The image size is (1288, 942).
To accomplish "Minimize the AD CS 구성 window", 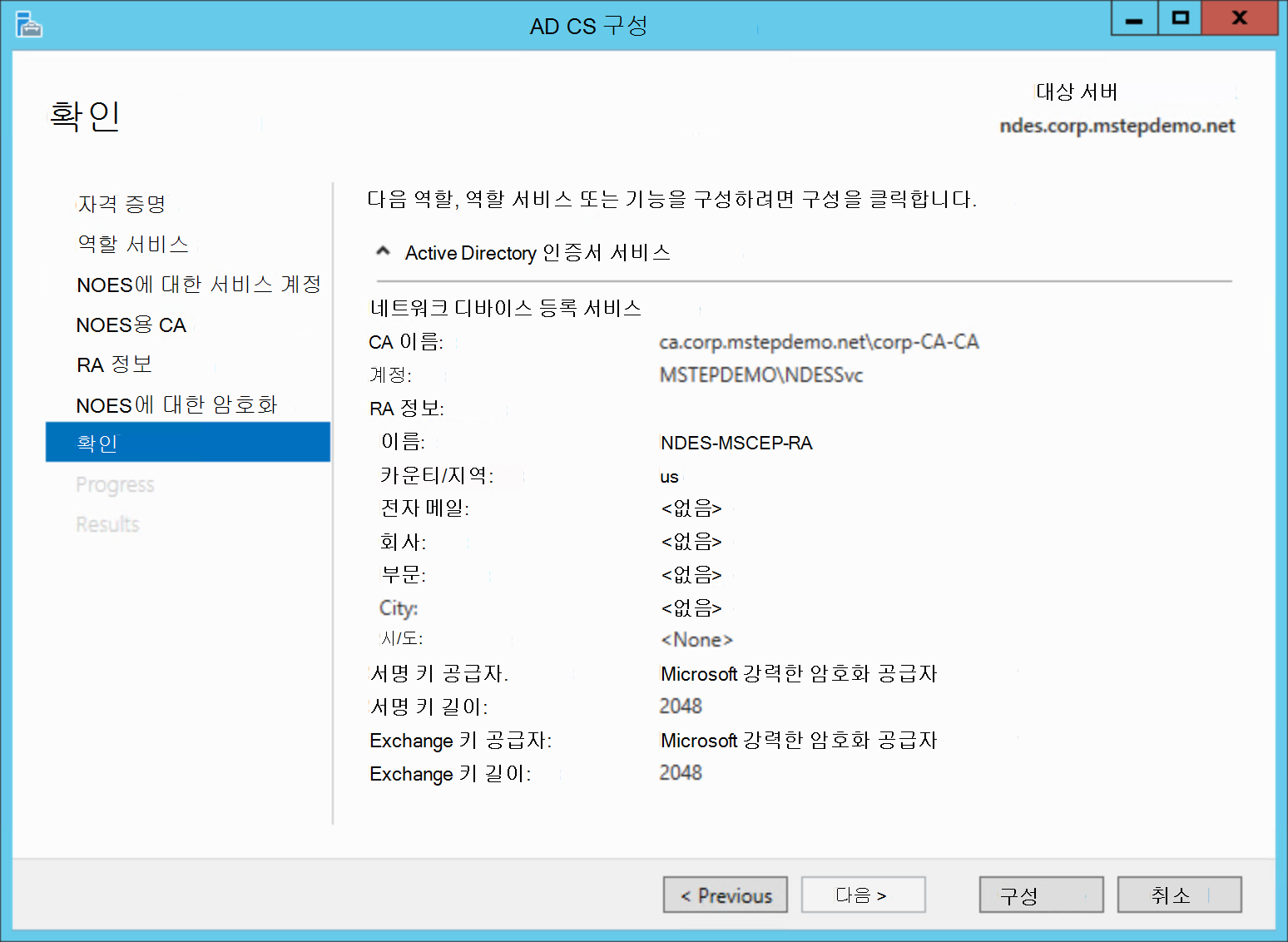I will click(1134, 18).
